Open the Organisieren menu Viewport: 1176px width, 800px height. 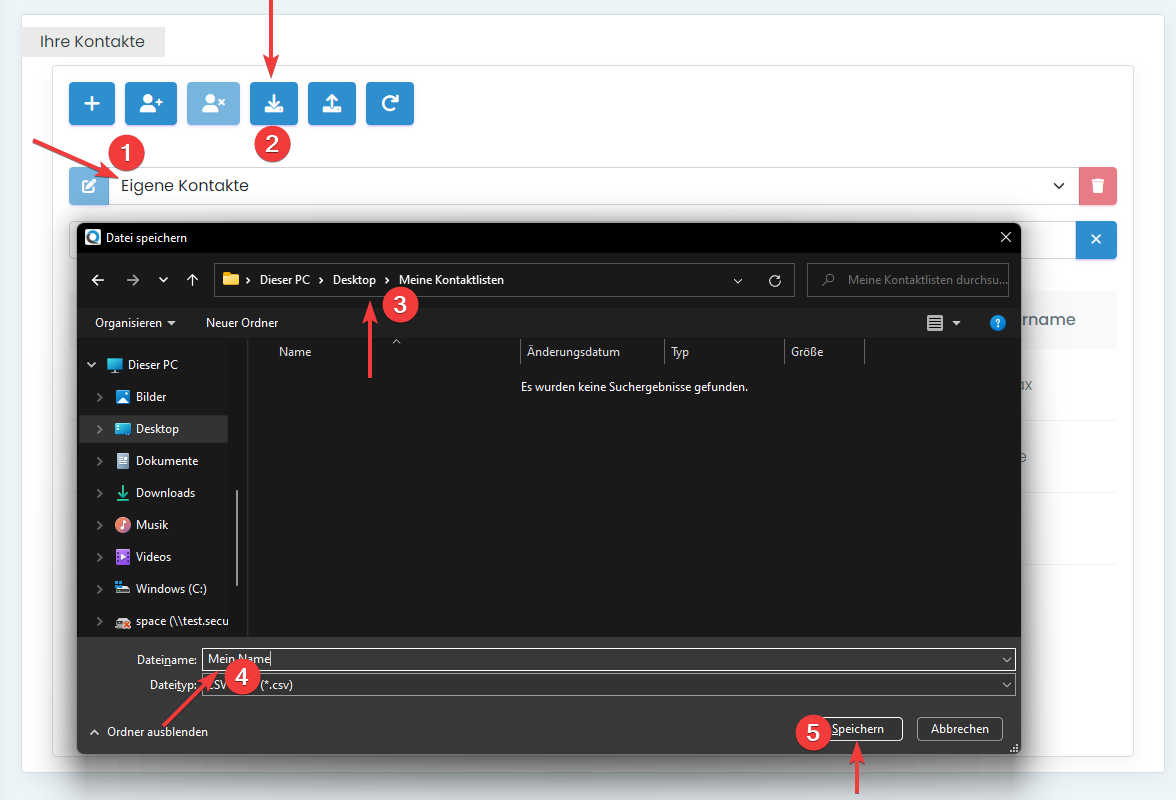point(135,323)
